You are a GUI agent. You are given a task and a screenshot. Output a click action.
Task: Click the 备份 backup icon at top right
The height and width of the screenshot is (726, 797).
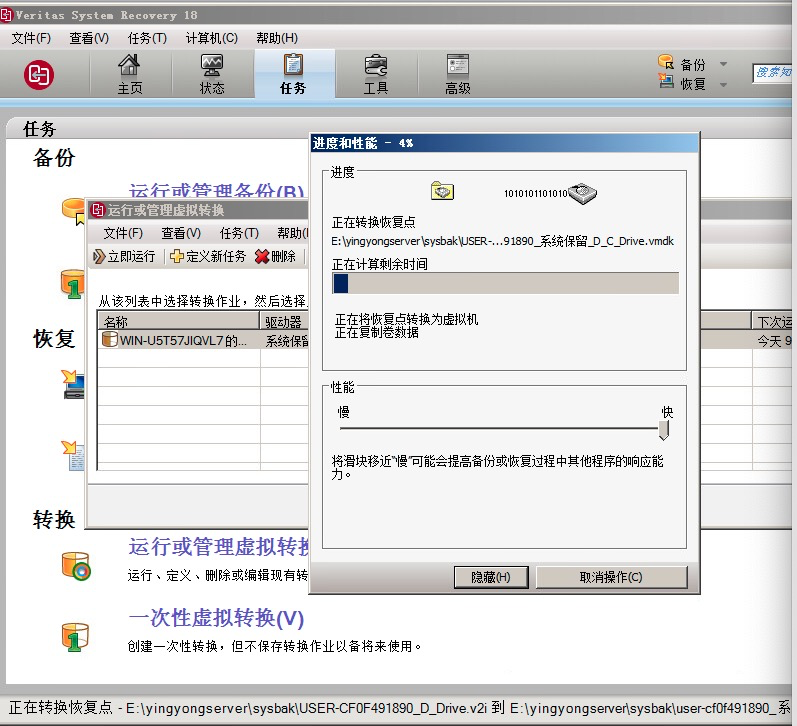pyautogui.click(x=665, y=63)
